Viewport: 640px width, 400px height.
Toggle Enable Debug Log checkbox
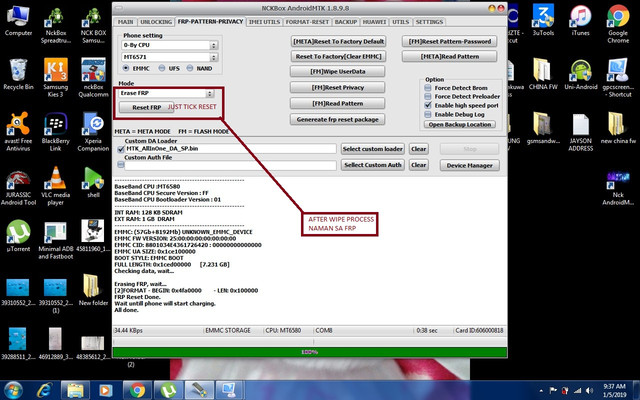click(428, 114)
